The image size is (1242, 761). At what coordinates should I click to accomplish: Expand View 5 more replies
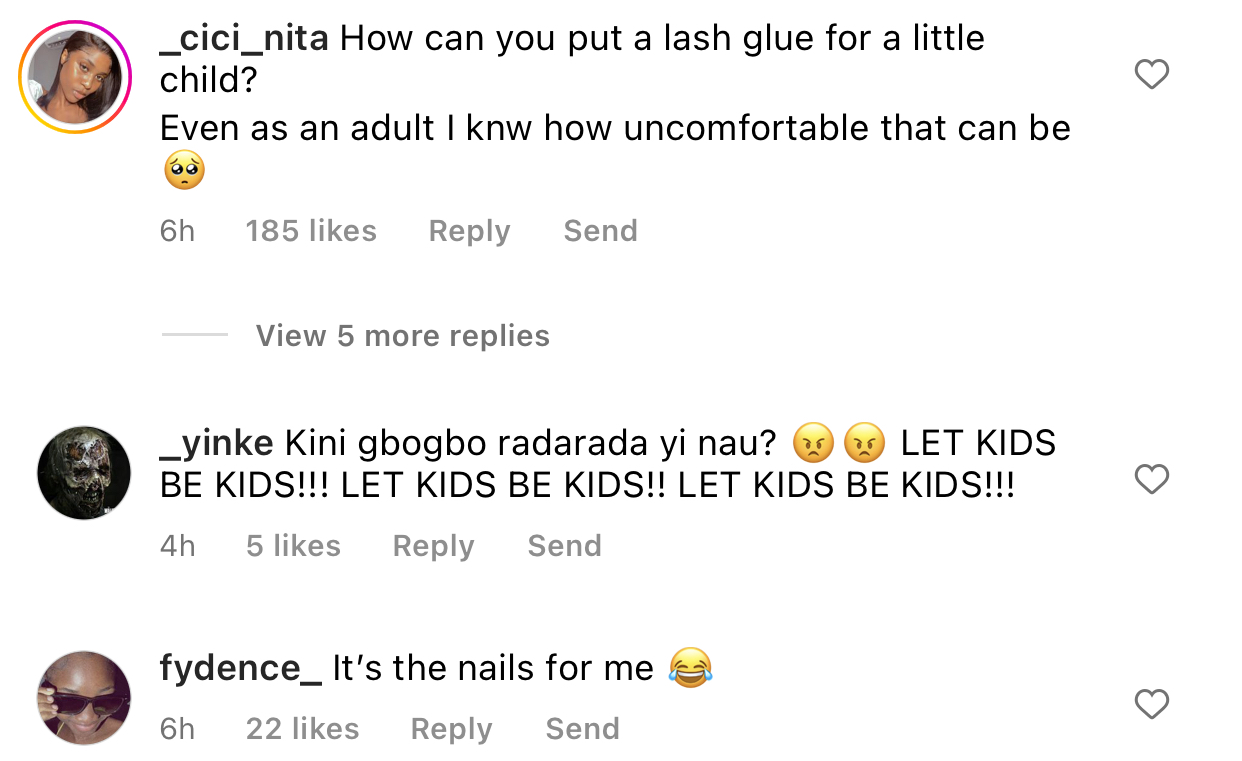click(x=402, y=336)
